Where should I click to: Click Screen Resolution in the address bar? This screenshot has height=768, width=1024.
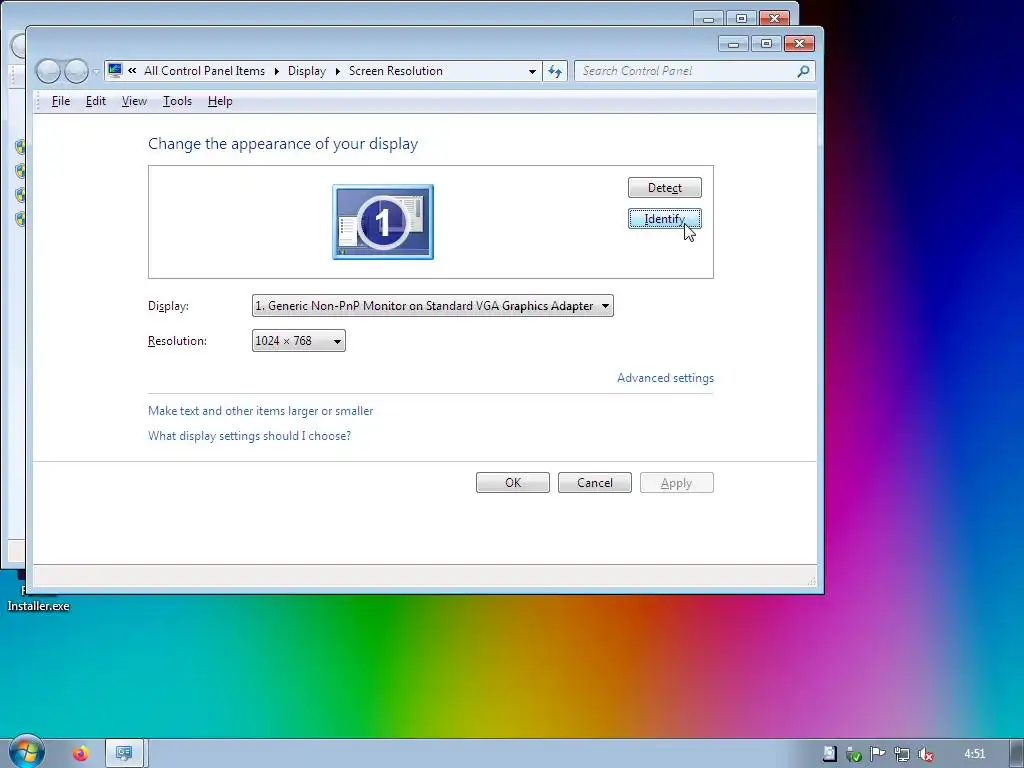pos(396,71)
